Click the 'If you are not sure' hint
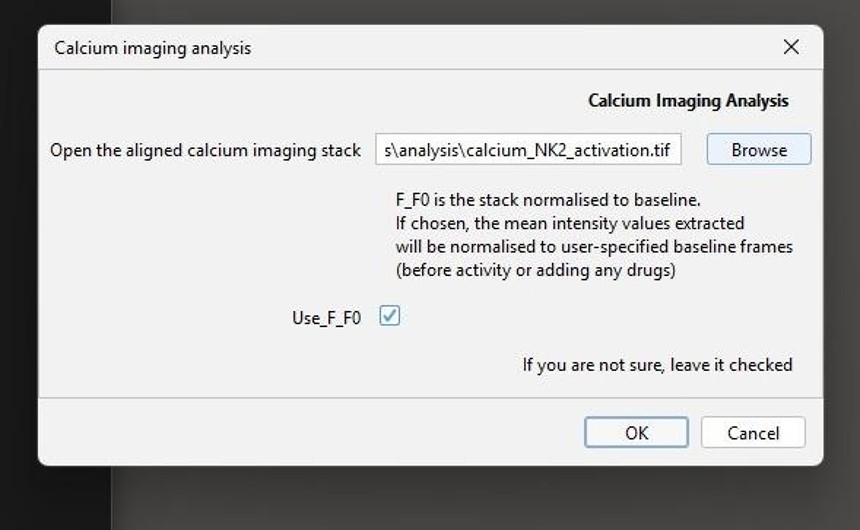Image resolution: width=860 pixels, height=530 pixels. (657, 365)
